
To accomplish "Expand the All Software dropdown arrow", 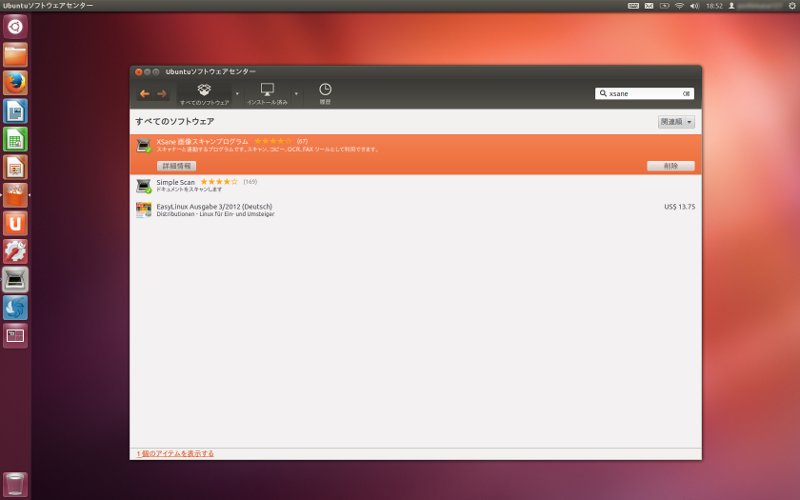I will point(237,93).
